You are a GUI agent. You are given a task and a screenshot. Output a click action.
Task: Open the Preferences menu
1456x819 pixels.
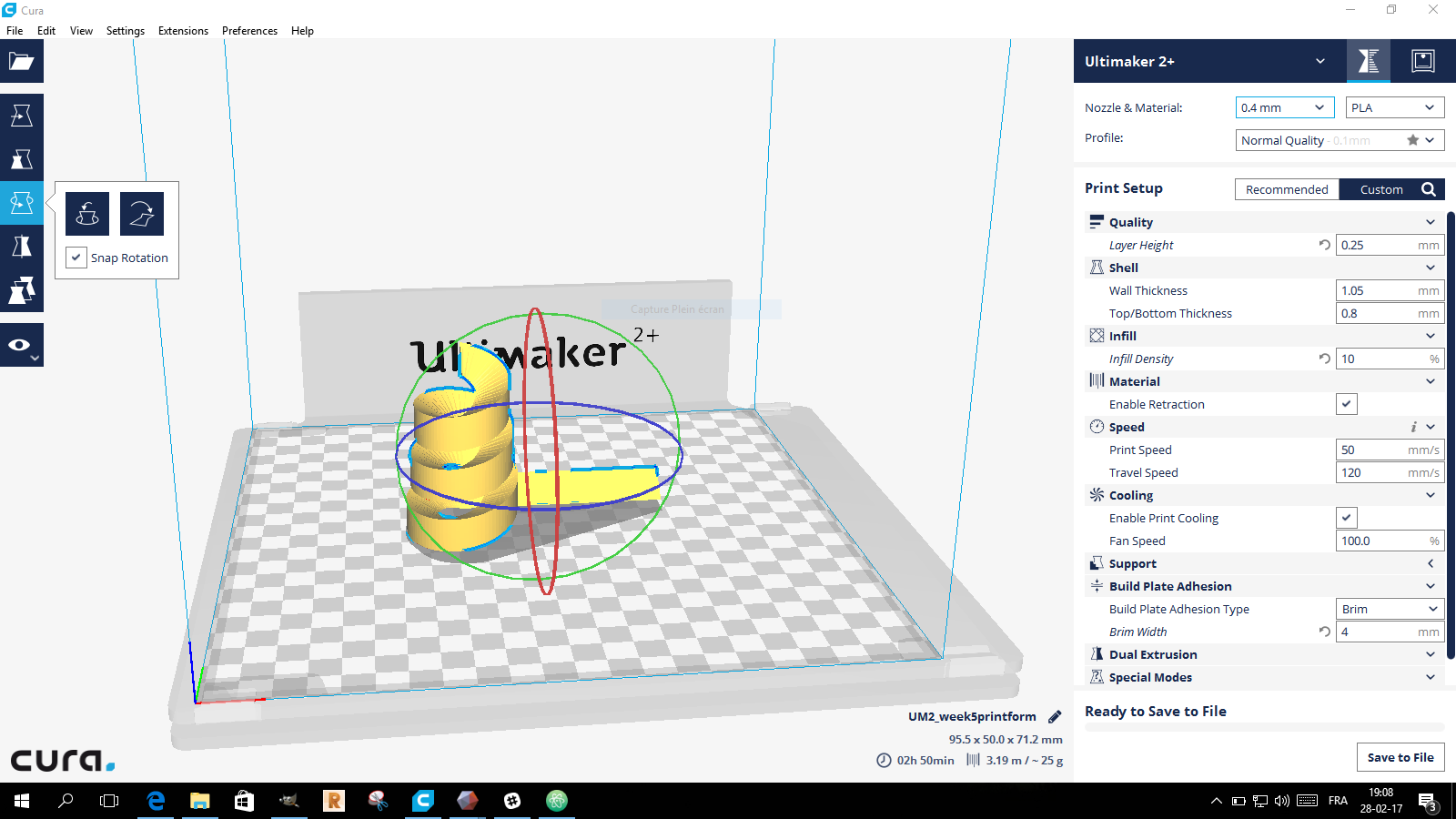pyautogui.click(x=249, y=30)
